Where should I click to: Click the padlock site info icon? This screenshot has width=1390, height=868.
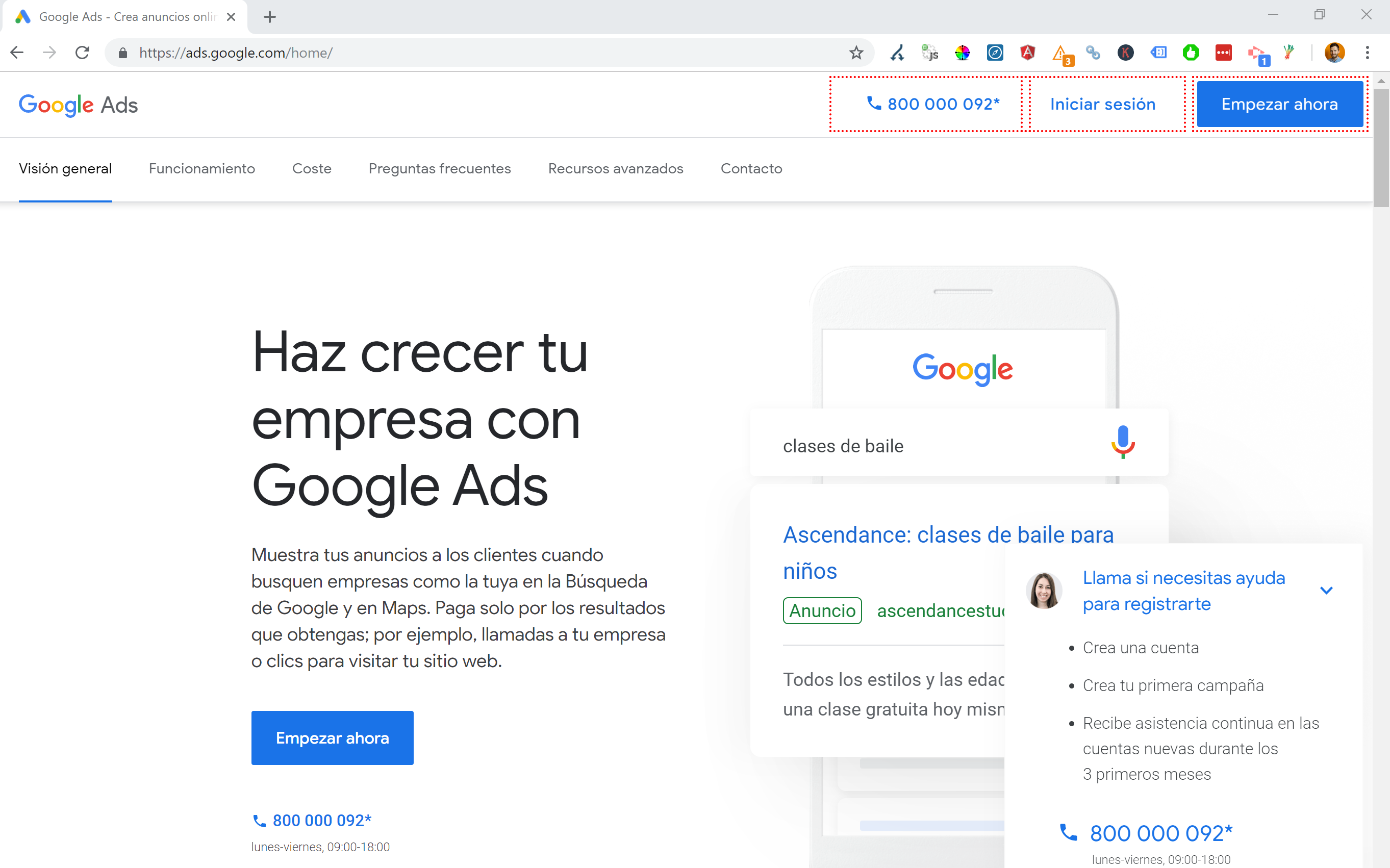pos(122,53)
